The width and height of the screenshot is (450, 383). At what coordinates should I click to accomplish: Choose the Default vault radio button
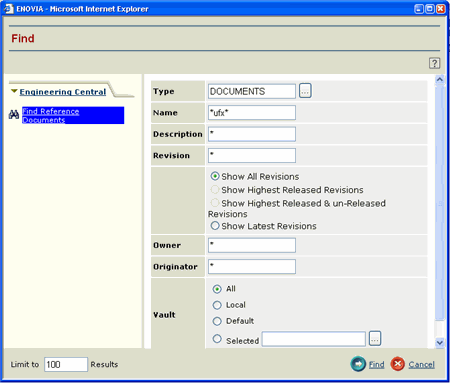coord(217,321)
